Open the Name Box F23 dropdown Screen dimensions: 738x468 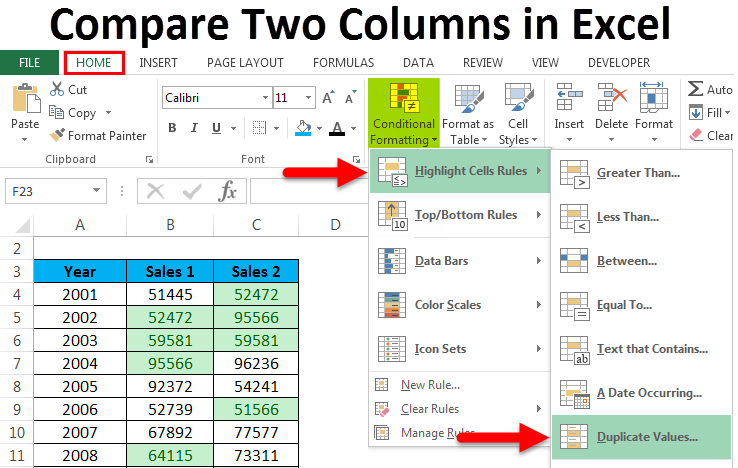(x=96, y=190)
